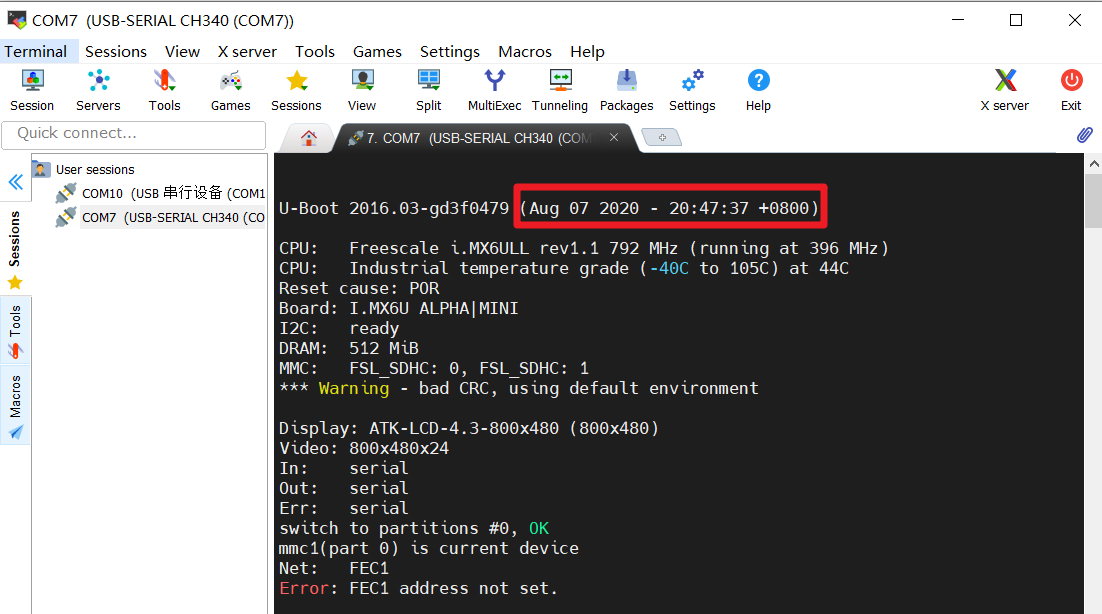1102x614 pixels.
Task: Open a new Session from the toolbar
Action: [x=31, y=88]
